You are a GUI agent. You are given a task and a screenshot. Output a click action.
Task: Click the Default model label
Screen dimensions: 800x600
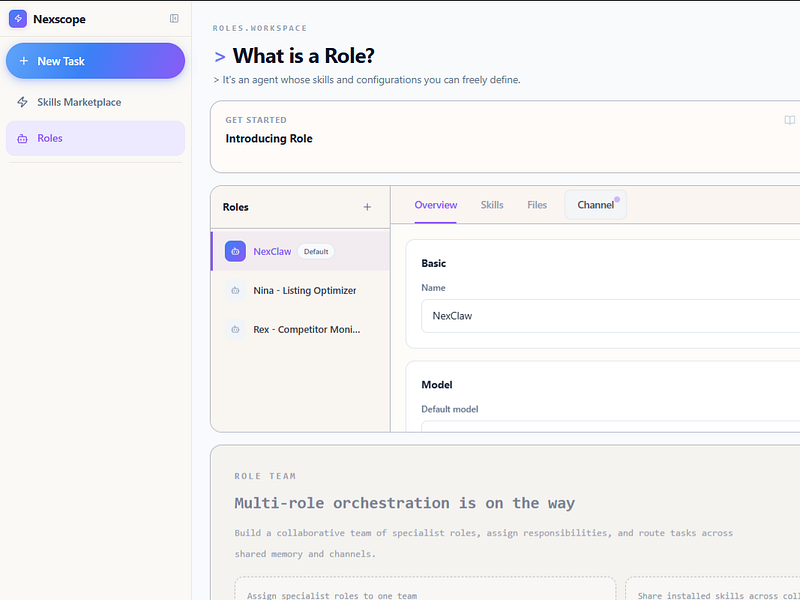[x=450, y=409]
